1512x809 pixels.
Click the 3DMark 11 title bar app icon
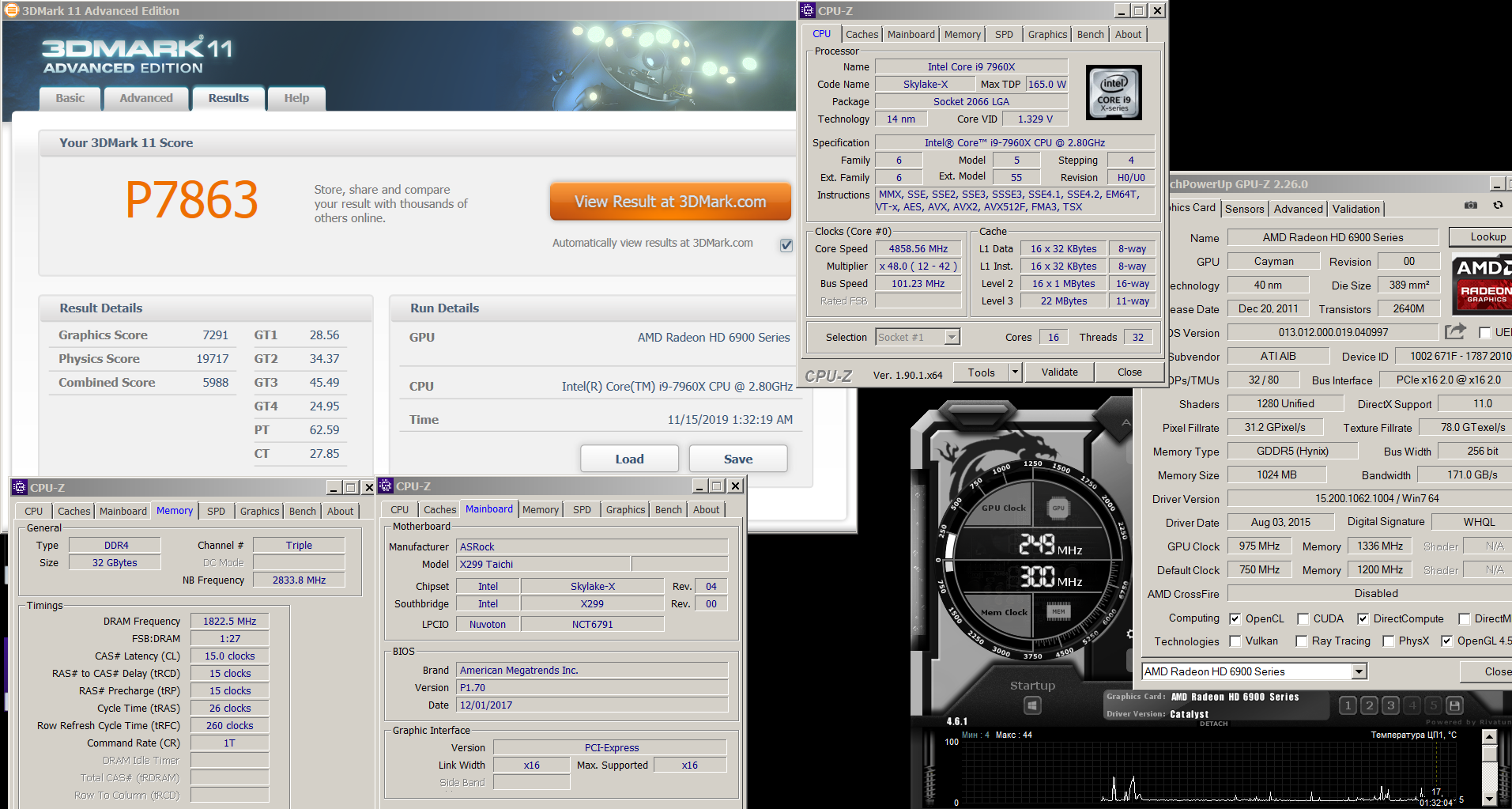point(11,10)
